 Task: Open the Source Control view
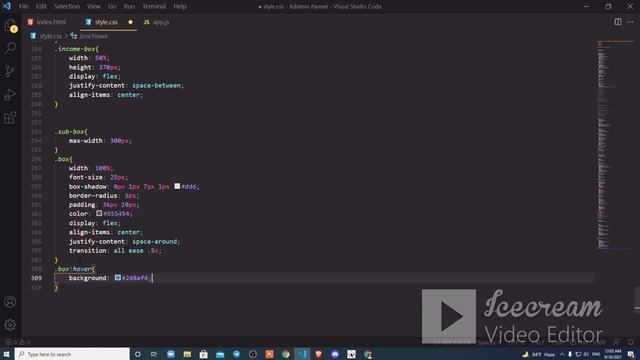click(x=10, y=71)
